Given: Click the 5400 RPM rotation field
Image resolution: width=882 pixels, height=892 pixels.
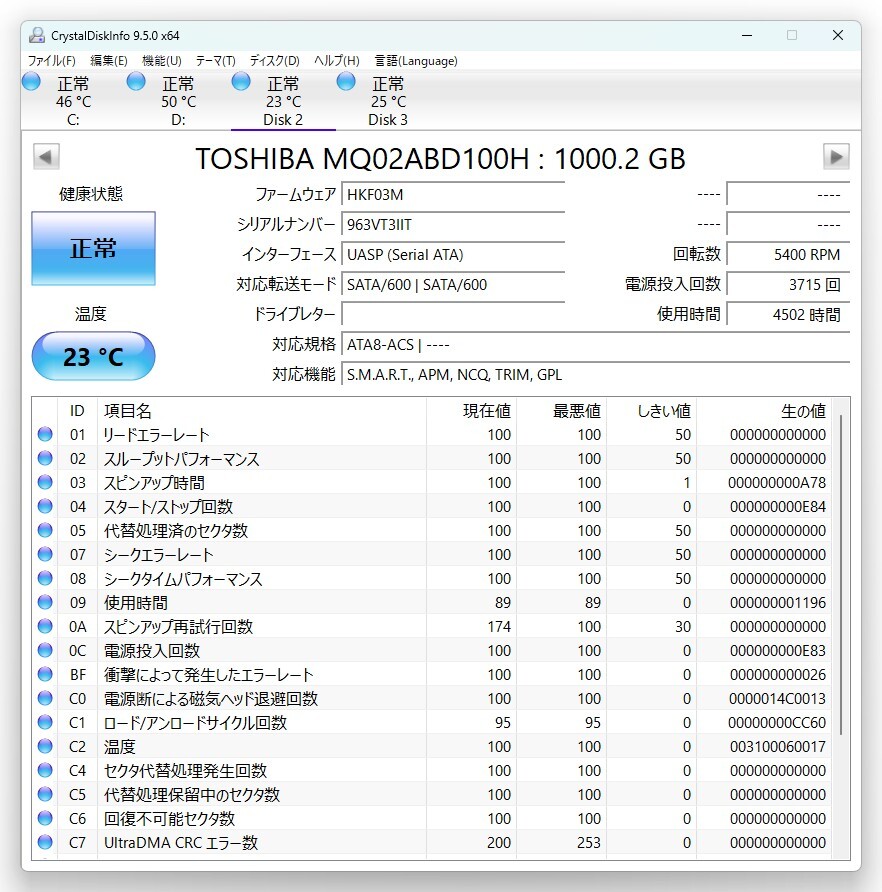Looking at the screenshot, I should coord(788,254).
